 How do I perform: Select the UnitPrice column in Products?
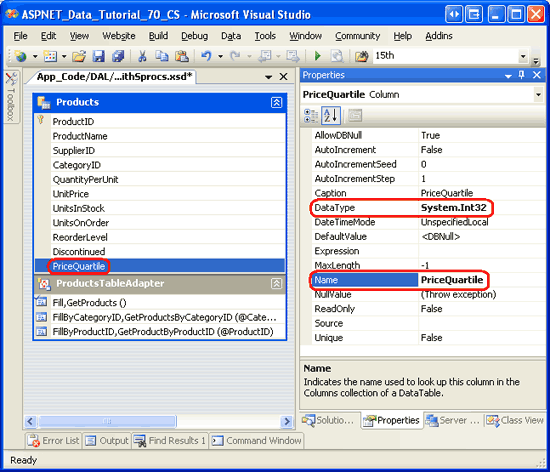(71, 194)
